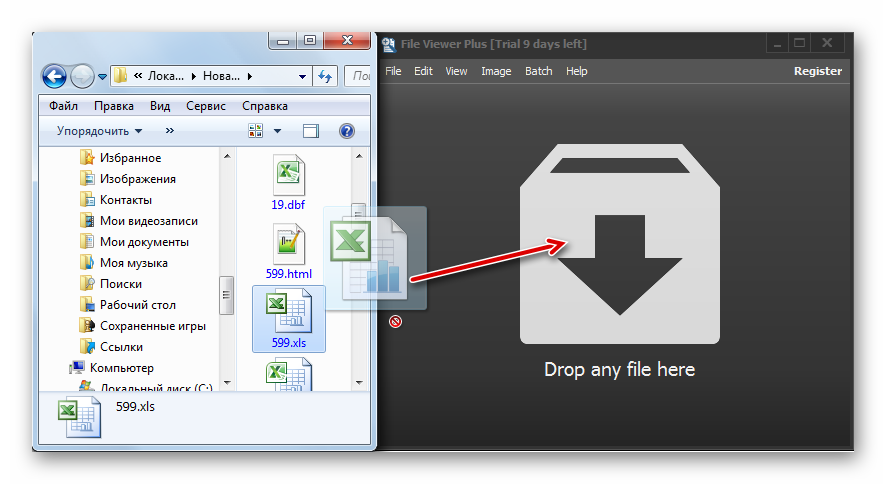Image resolution: width=886 pixels, height=484 pixels.
Task: Click navigation pane scrollbar thumb
Action: [x=226, y=295]
